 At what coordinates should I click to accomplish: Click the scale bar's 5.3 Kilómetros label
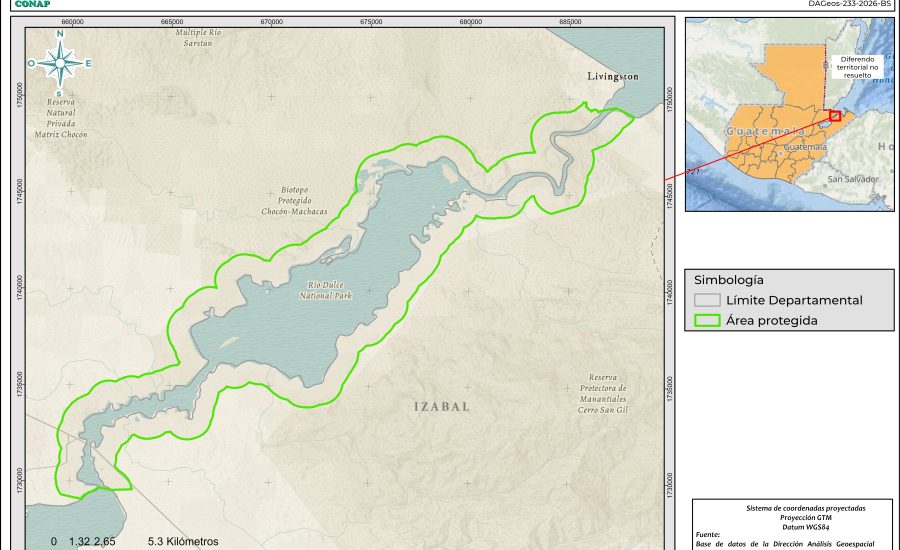182,541
